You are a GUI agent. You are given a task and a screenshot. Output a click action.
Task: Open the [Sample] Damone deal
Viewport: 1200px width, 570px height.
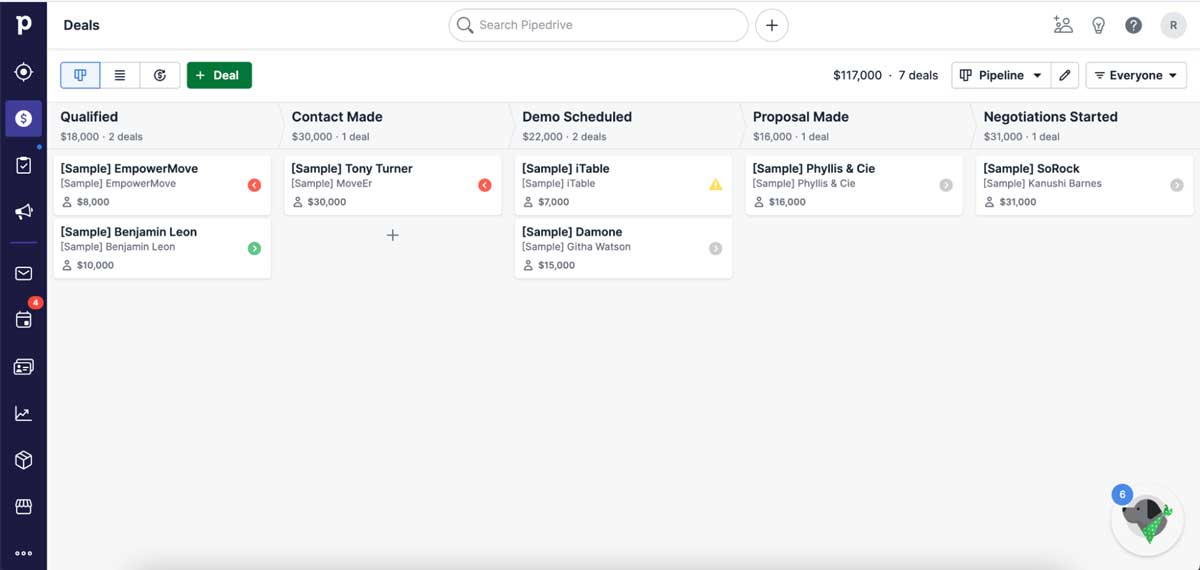(623, 248)
